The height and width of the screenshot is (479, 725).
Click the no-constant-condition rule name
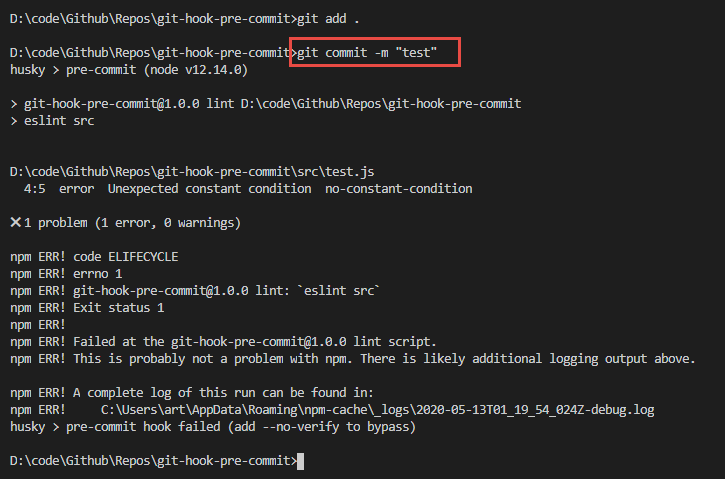pyautogui.click(x=399, y=189)
